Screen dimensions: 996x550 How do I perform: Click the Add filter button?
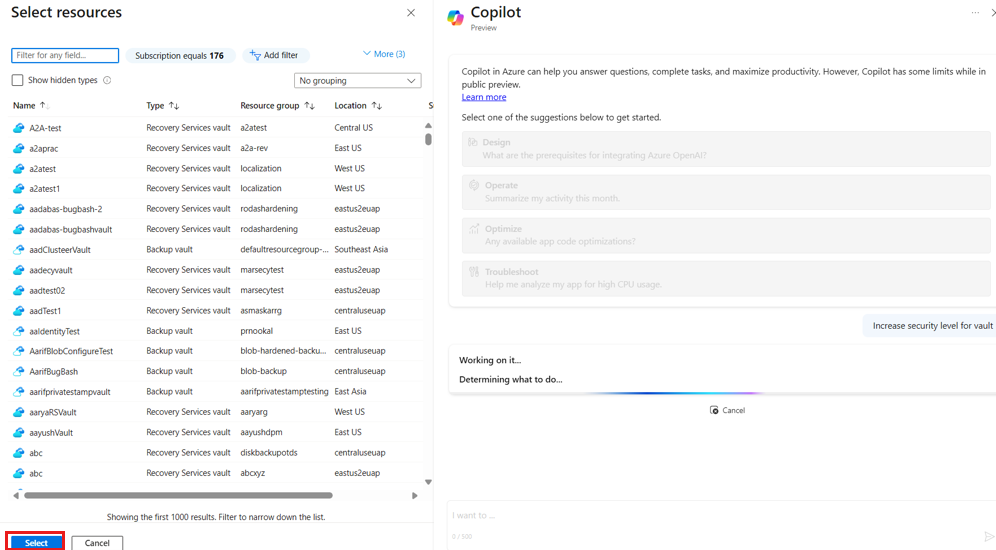[x=275, y=56]
